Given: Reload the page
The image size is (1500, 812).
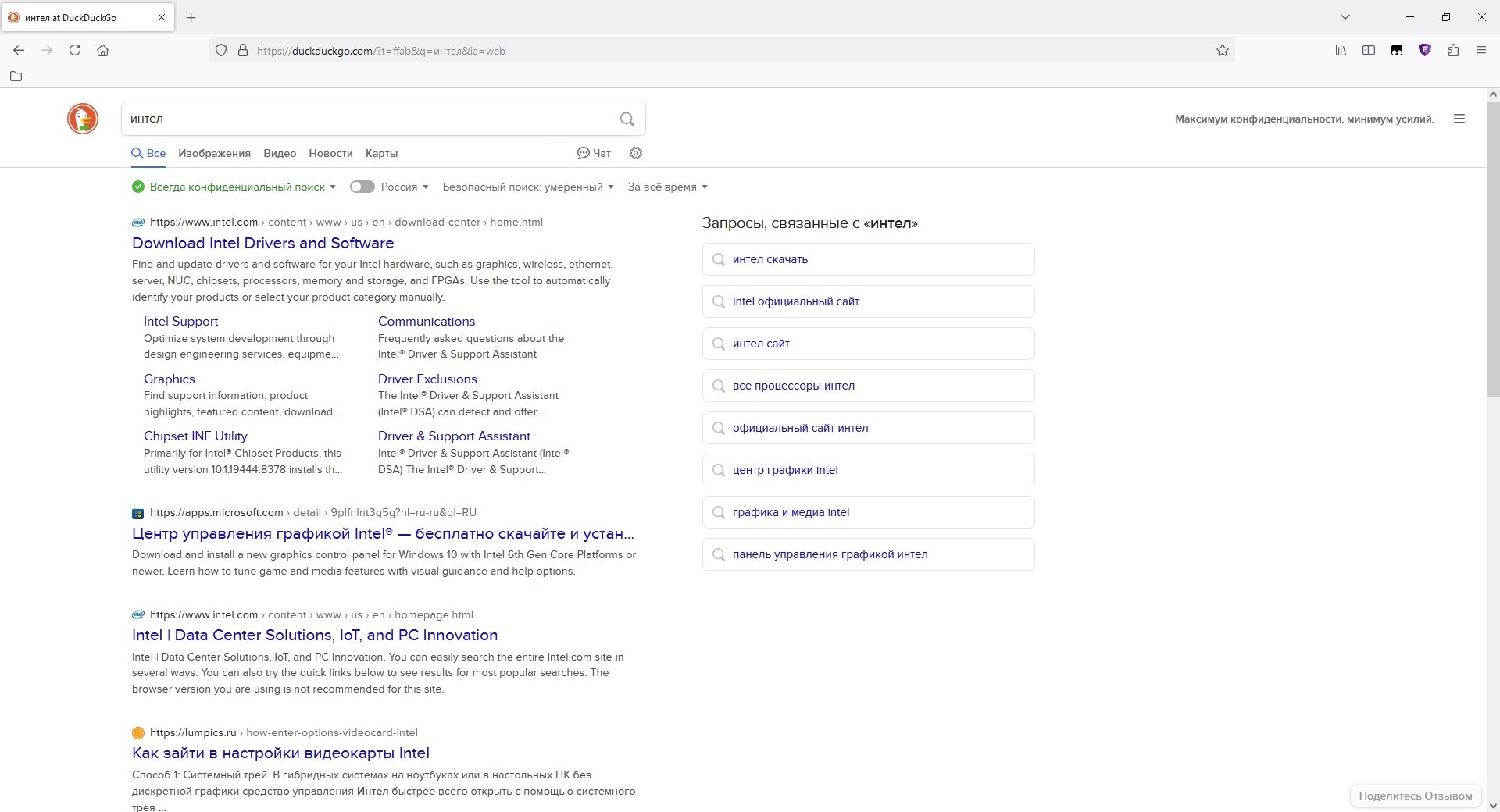Looking at the screenshot, I should tap(75, 50).
